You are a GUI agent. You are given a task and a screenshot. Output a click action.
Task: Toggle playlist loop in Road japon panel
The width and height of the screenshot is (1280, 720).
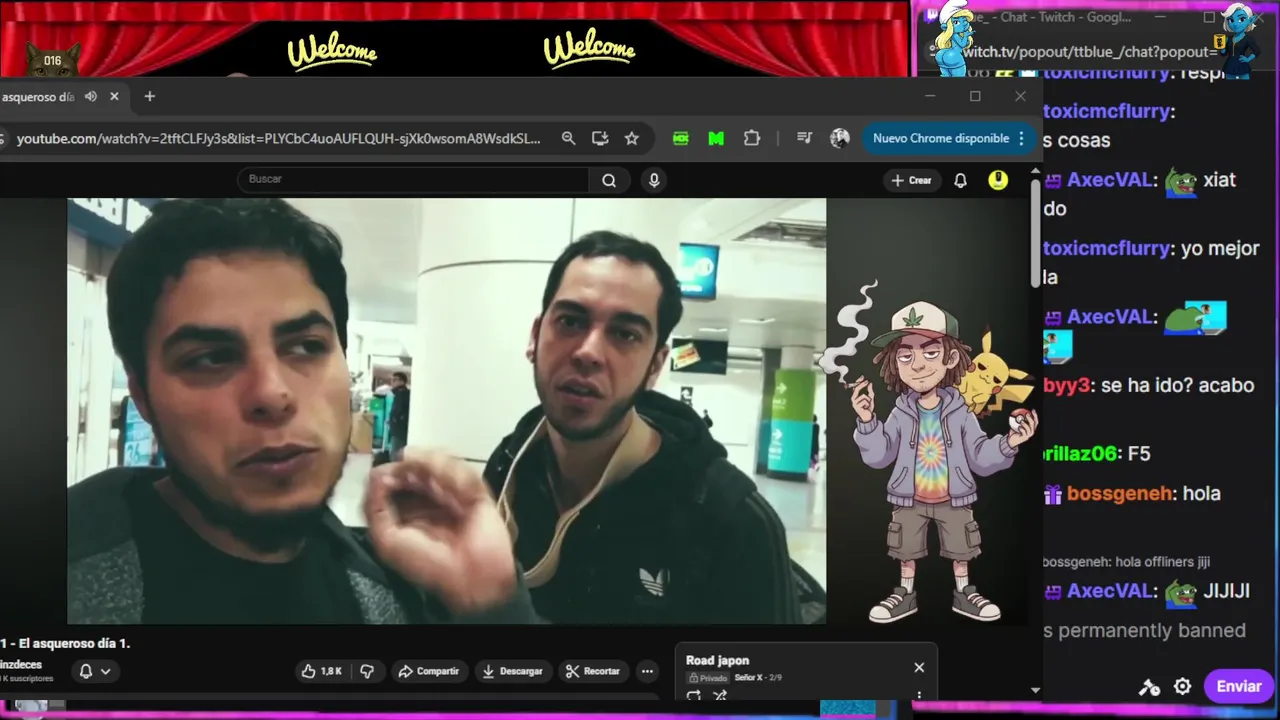point(694,695)
